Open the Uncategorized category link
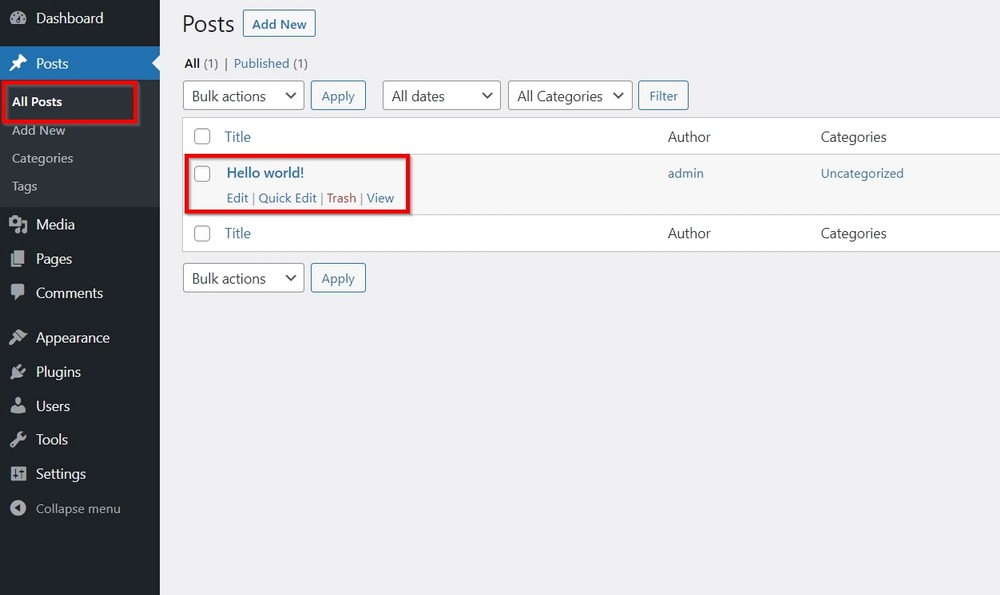Image resolution: width=1000 pixels, height=595 pixels. 862,173
